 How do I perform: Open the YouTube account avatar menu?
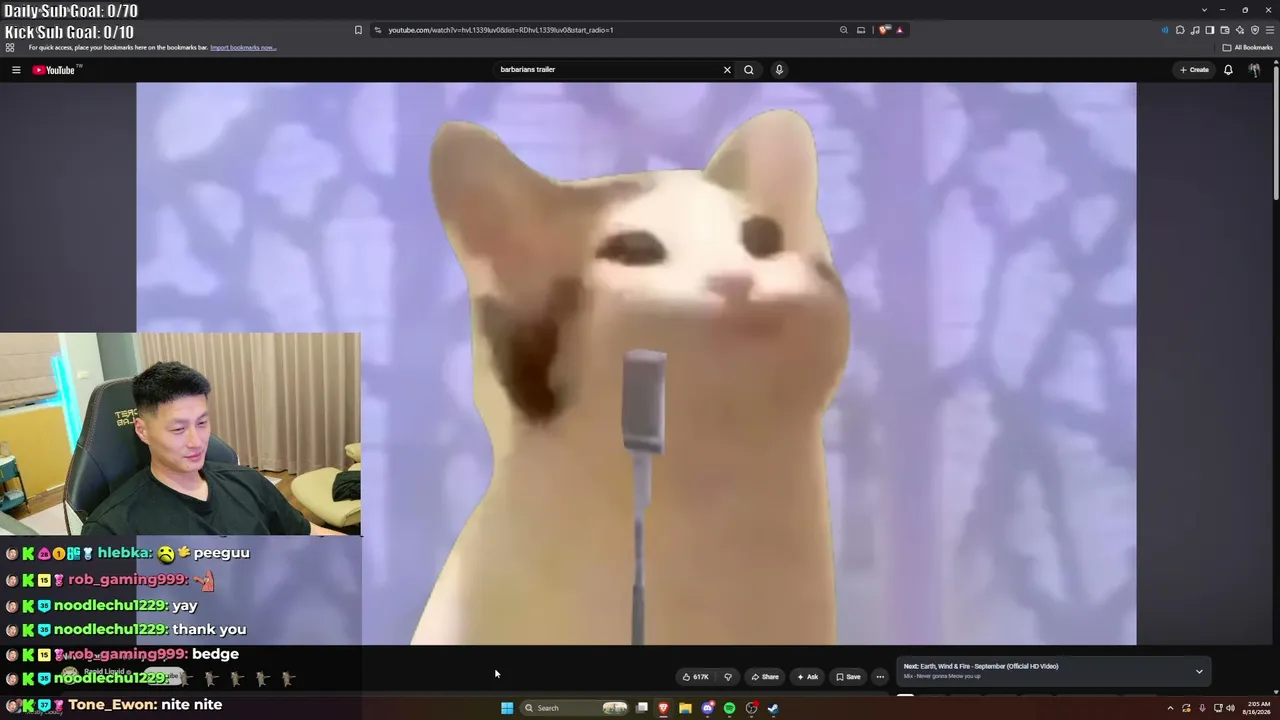(x=1254, y=70)
